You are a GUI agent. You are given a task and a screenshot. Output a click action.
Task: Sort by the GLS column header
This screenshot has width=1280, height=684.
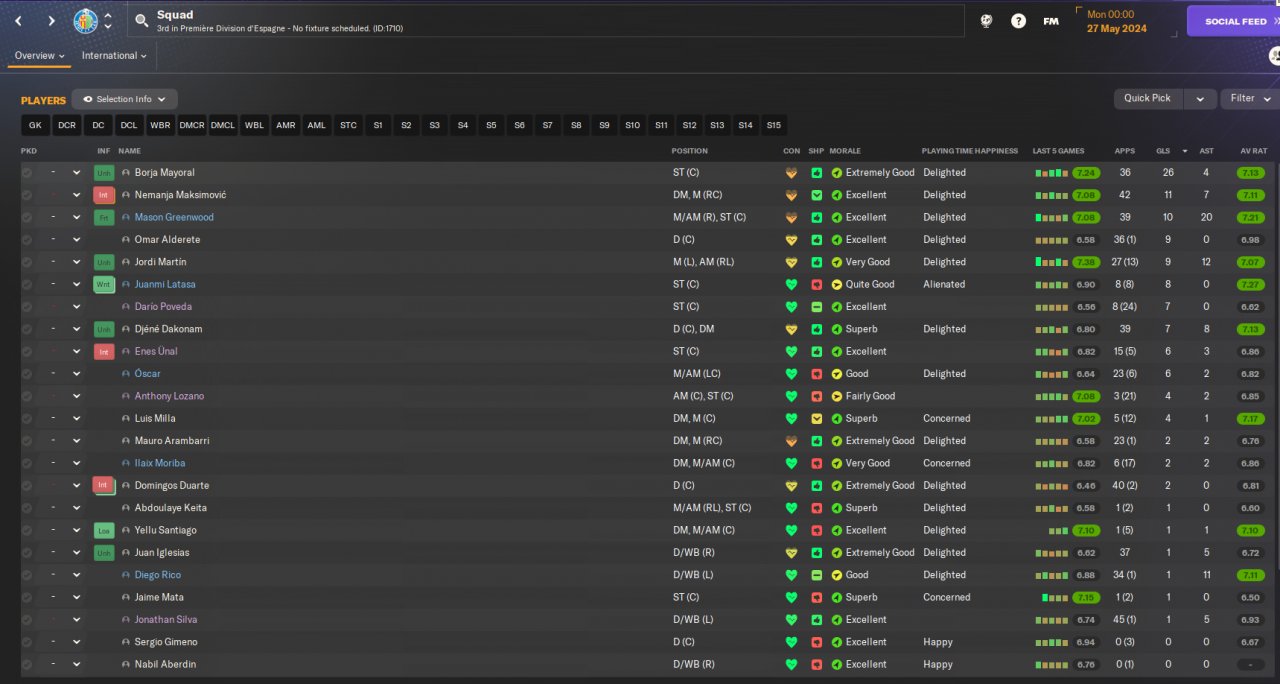pos(1162,151)
